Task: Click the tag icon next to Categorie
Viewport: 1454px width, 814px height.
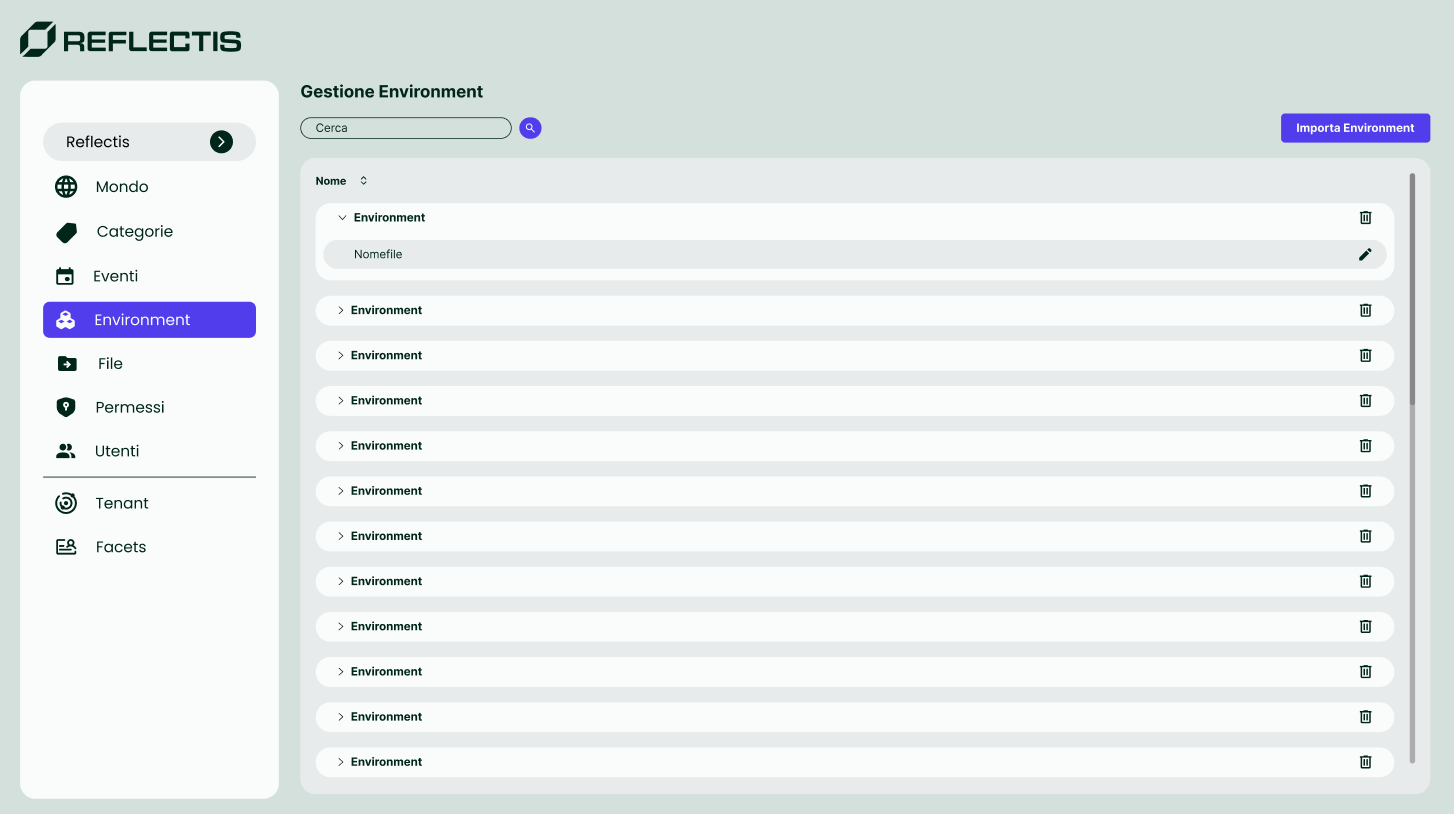Action: [66, 232]
